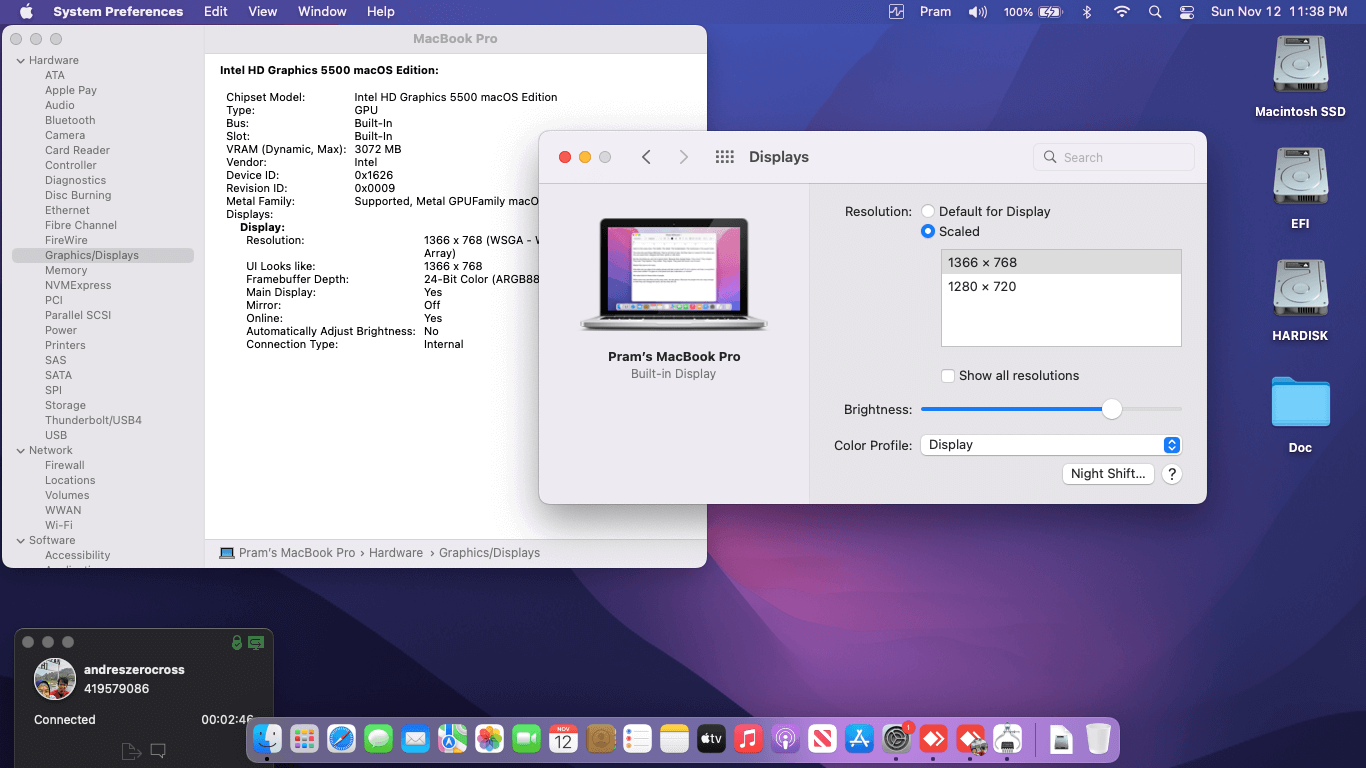Screen dimensions: 1366x768
Task: Click the Bluetooth icon in menu bar
Action: [x=1087, y=12]
